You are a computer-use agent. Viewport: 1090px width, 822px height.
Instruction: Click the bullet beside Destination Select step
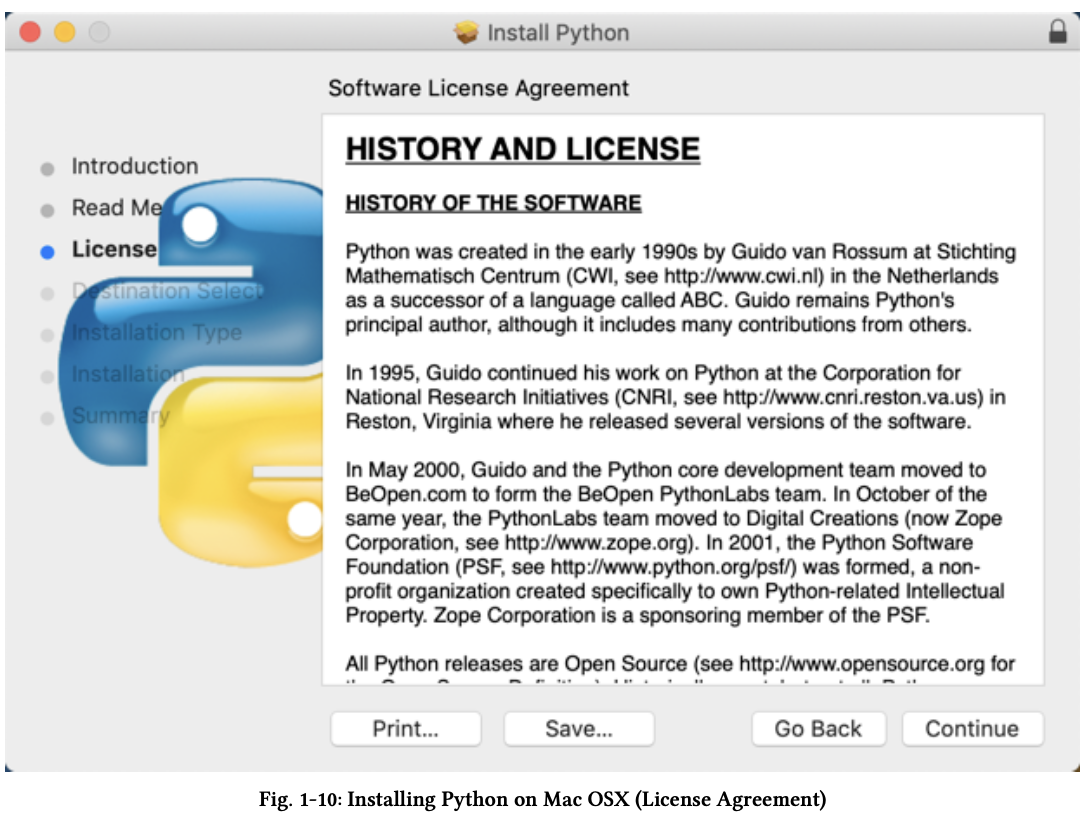coord(47,291)
